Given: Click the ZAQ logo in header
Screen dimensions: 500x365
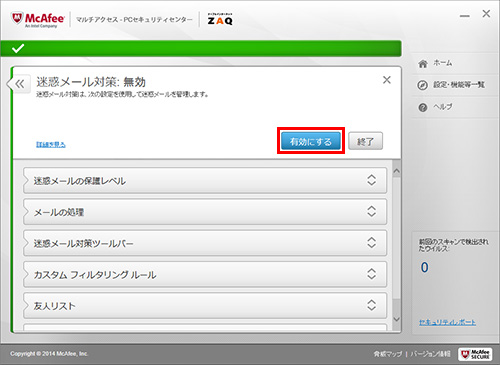Looking at the screenshot, I should (220, 19).
